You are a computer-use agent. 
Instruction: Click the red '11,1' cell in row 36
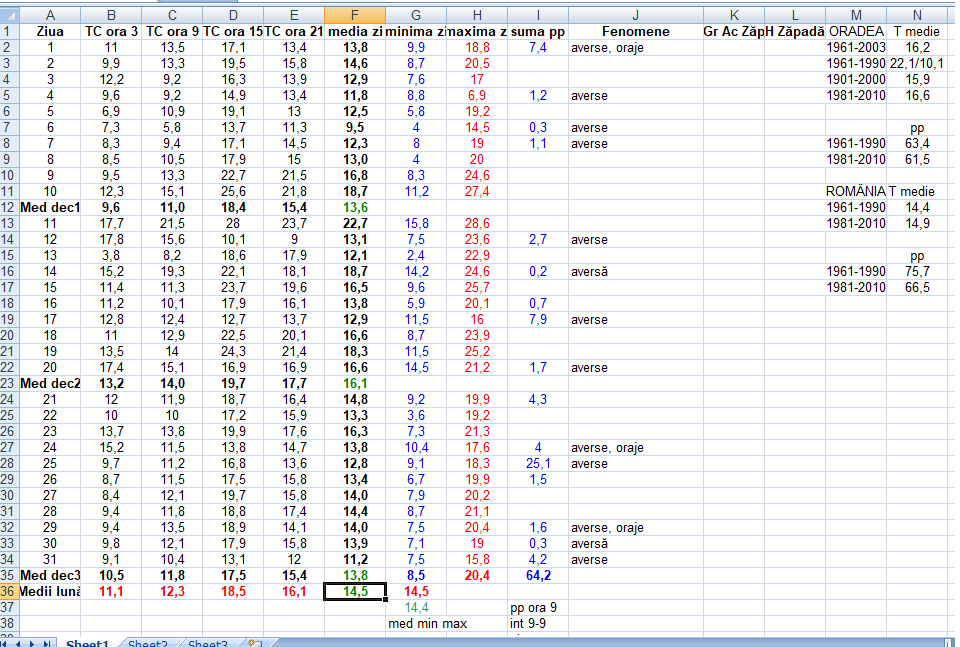pos(111,591)
